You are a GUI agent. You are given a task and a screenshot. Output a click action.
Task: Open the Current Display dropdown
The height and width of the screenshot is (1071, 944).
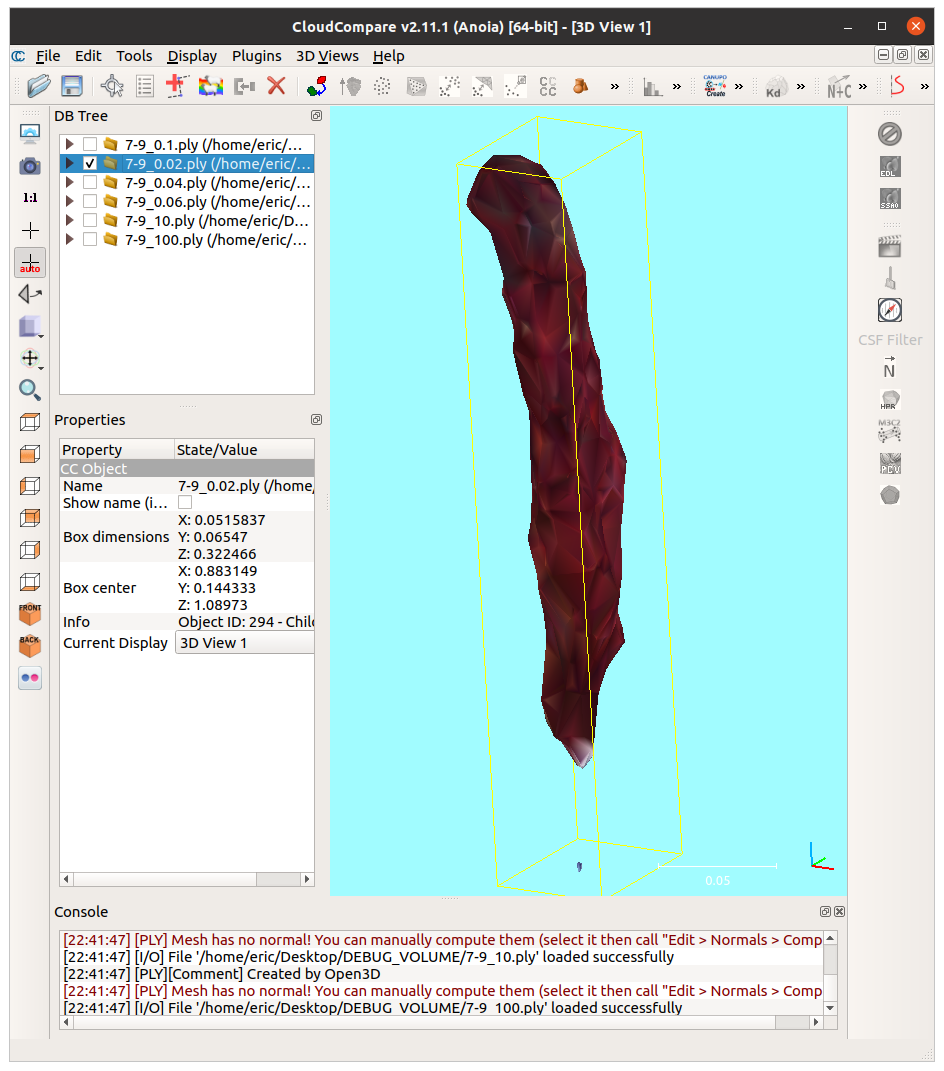pyautogui.click(x=244, y=642)
